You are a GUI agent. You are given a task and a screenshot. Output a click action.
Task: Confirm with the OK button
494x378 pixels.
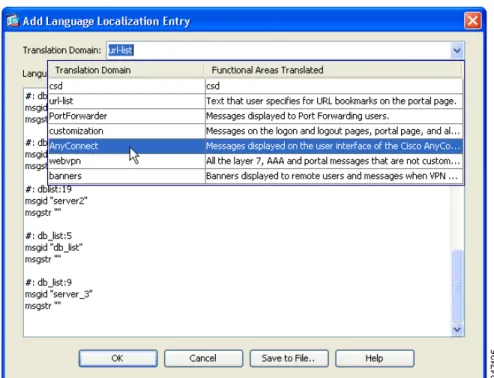tap(118, 358)
